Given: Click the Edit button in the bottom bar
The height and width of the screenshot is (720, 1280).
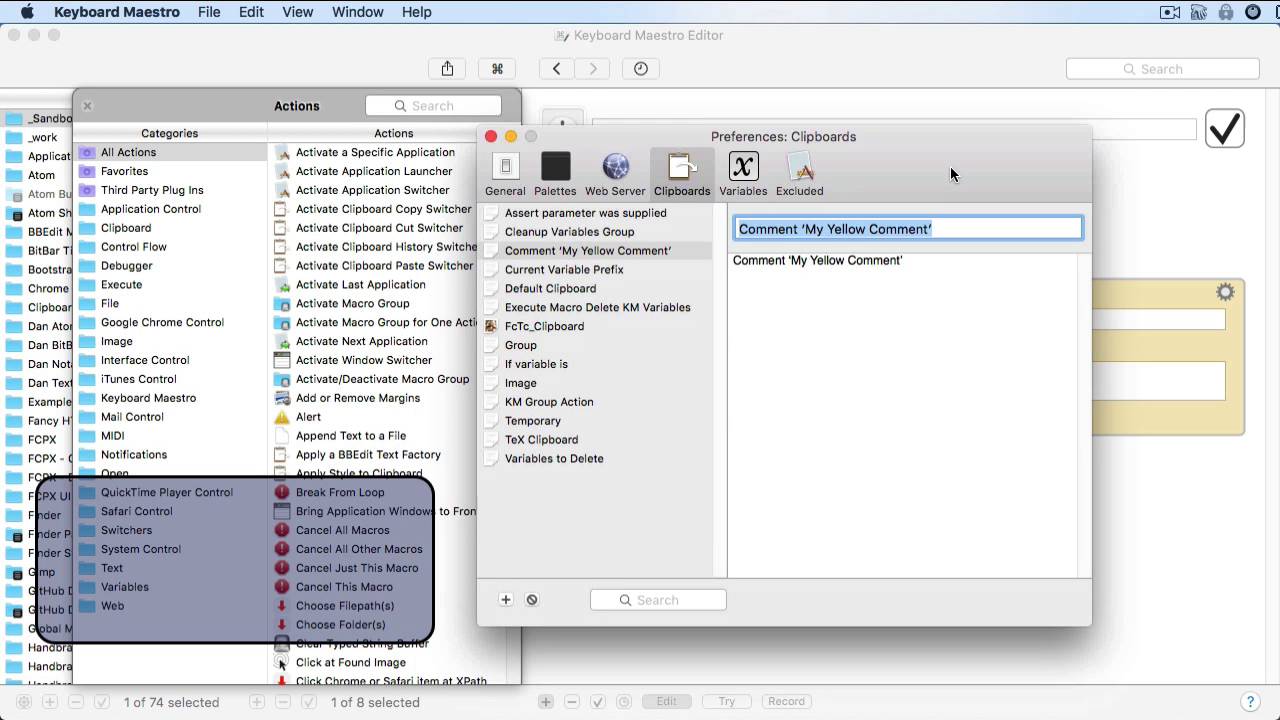Looking at the screenshot, I should tap(666, 702).
